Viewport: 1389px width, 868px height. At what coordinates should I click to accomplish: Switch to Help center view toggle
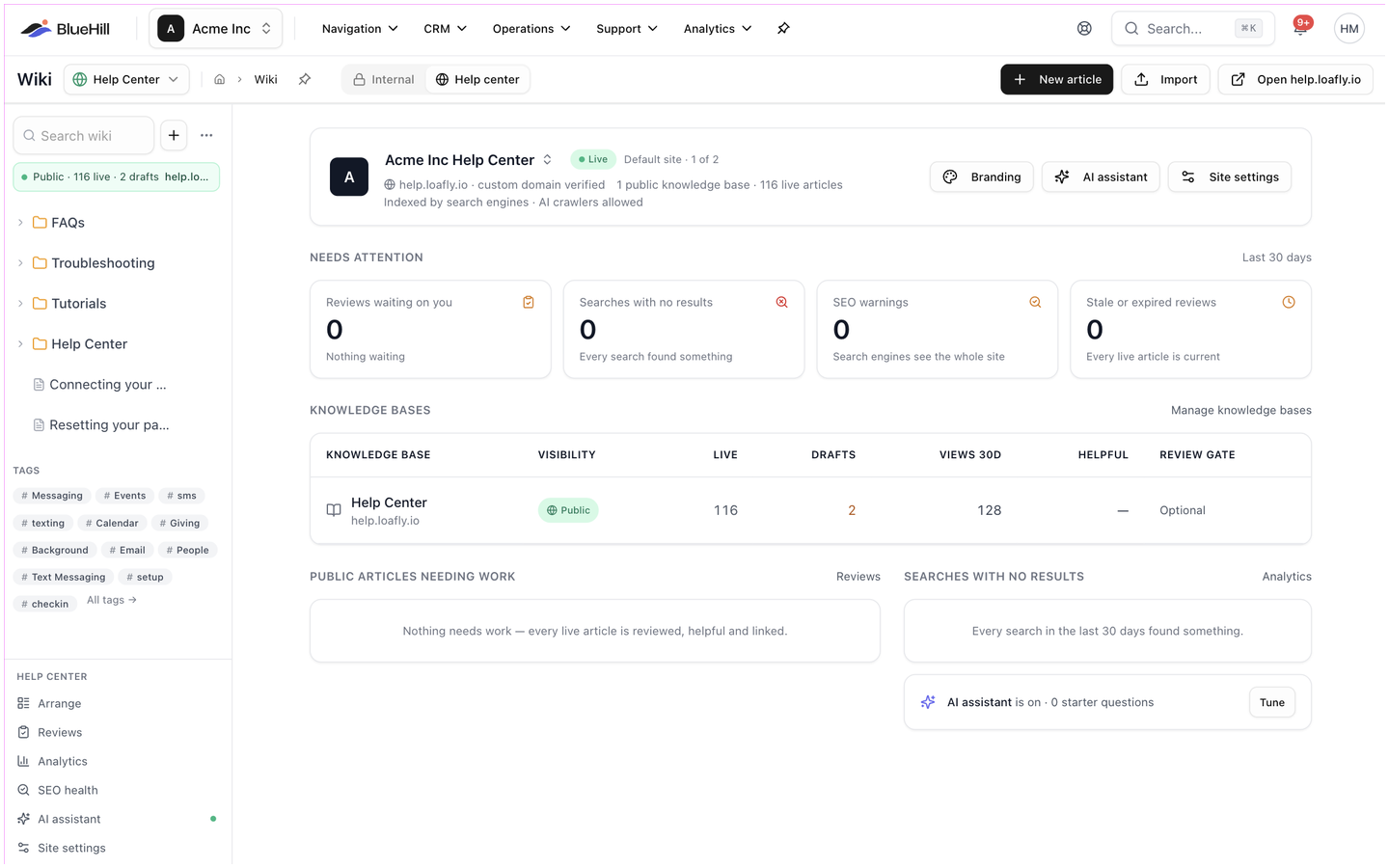tap(477, 80)
